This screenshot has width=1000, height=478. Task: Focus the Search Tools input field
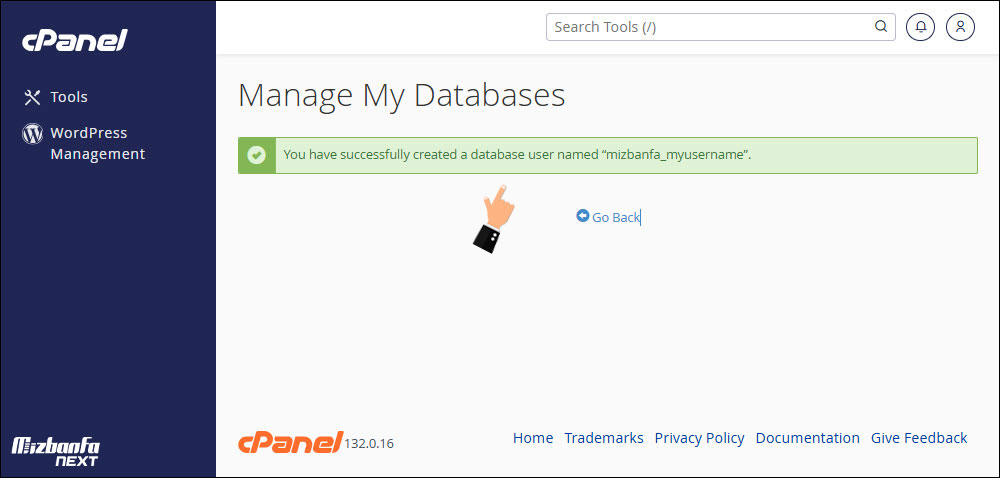pos(710,27)
